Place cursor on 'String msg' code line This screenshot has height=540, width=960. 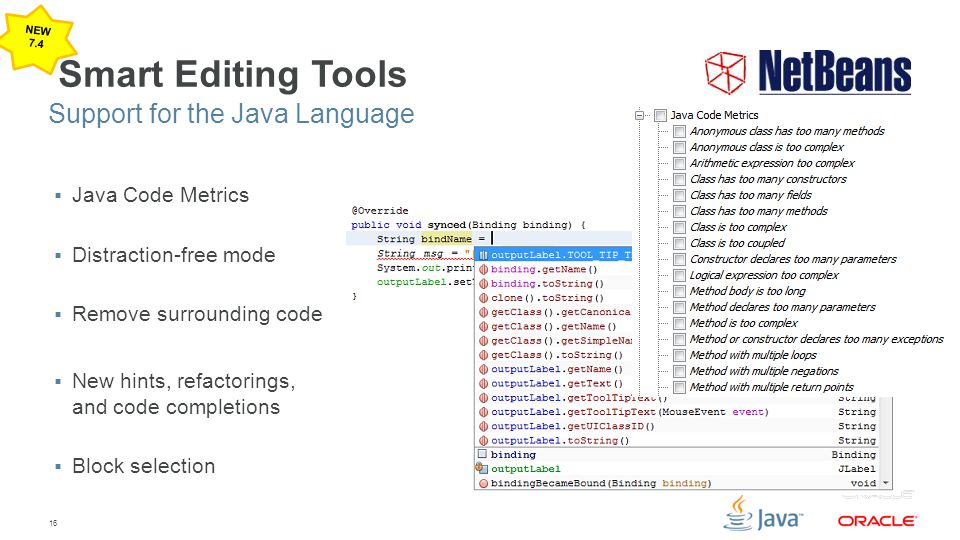pos(424,253)
